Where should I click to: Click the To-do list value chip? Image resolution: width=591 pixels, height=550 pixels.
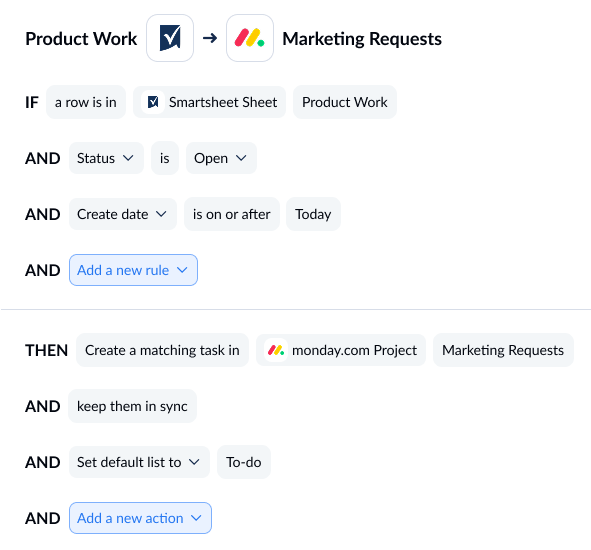point(244,462)
